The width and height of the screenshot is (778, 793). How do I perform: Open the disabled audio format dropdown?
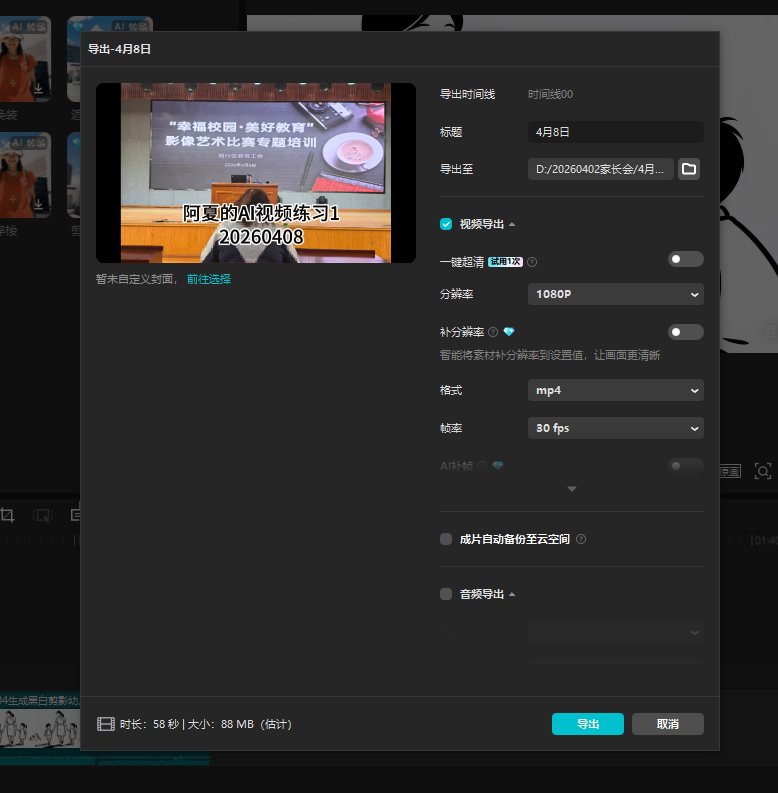[x=616, y=633]
